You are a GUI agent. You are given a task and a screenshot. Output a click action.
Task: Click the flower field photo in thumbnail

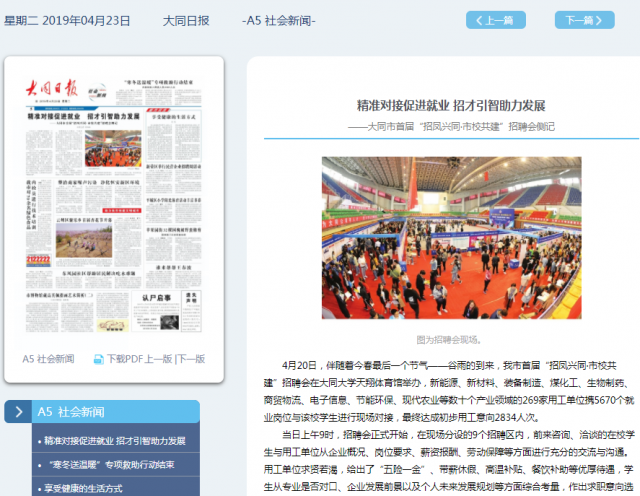[84, 240]
